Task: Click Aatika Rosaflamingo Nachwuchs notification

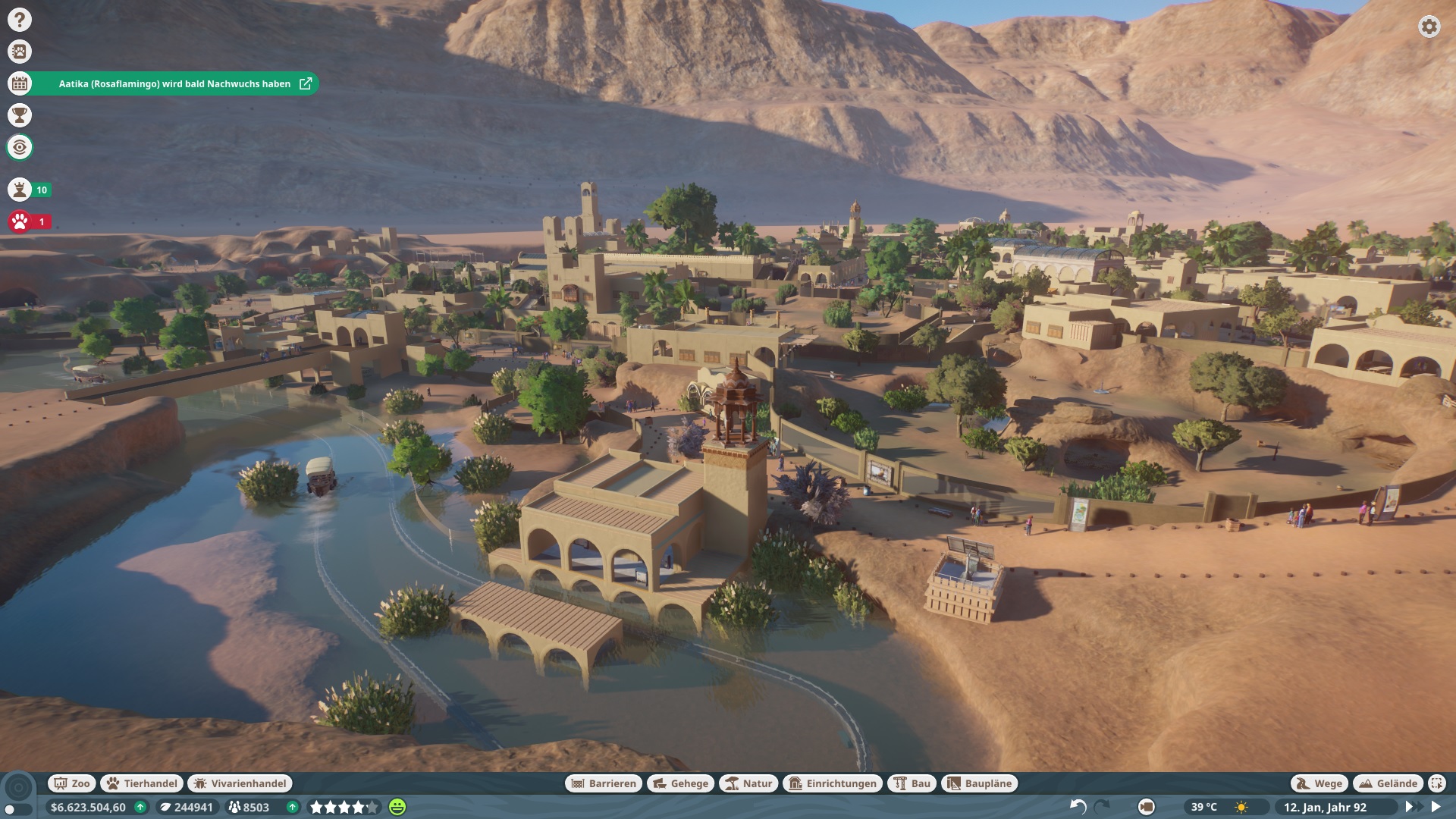Action: coord(174,84)
